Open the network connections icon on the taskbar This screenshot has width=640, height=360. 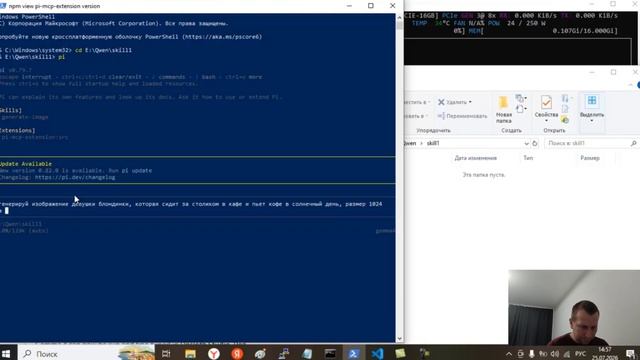(x=284, y=353)
